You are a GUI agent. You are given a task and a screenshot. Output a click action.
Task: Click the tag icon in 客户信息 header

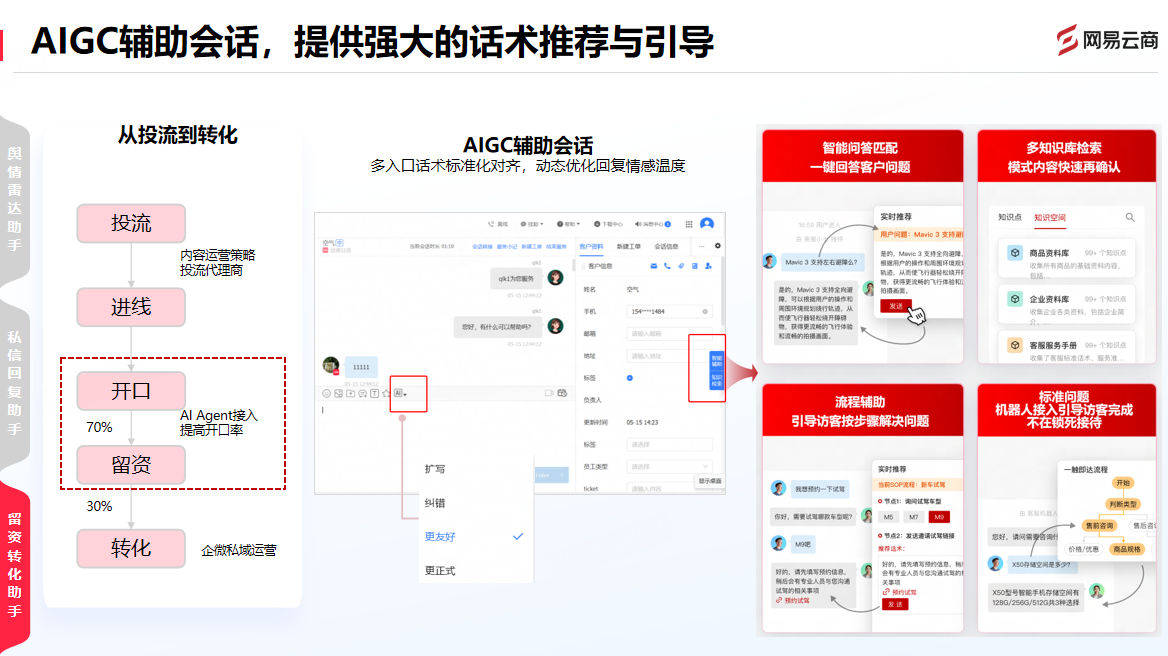(681, 266)
